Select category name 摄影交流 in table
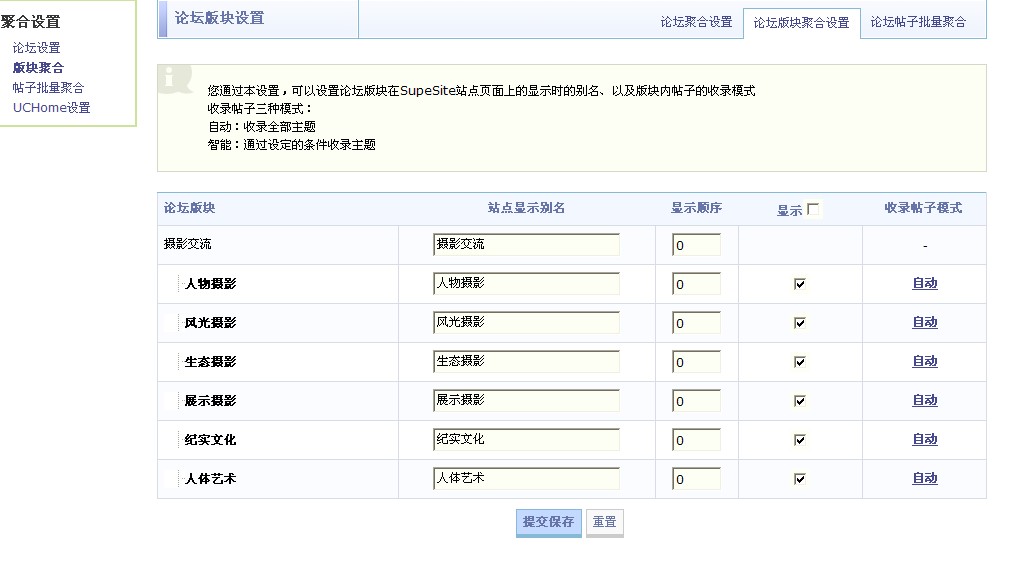The width and height of the screenshot is (1030, 562). 187,244
